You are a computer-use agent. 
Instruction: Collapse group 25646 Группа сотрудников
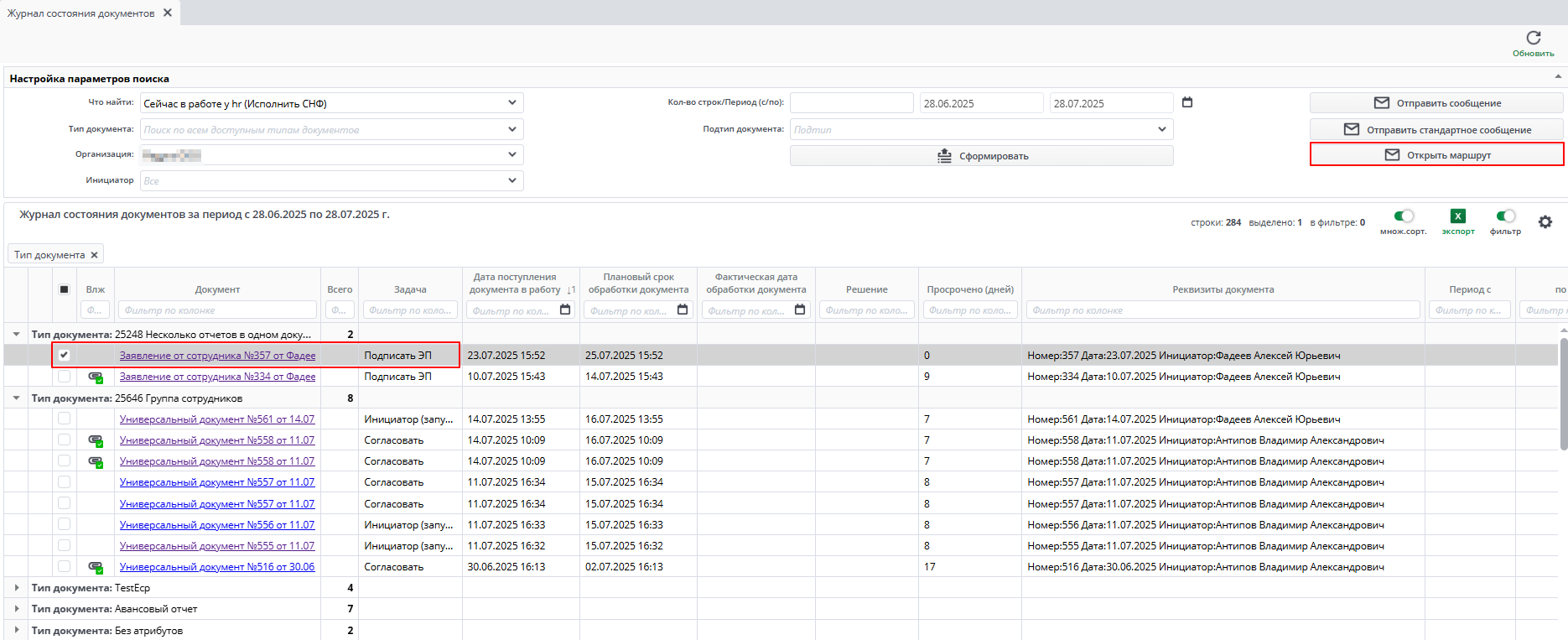16,398
